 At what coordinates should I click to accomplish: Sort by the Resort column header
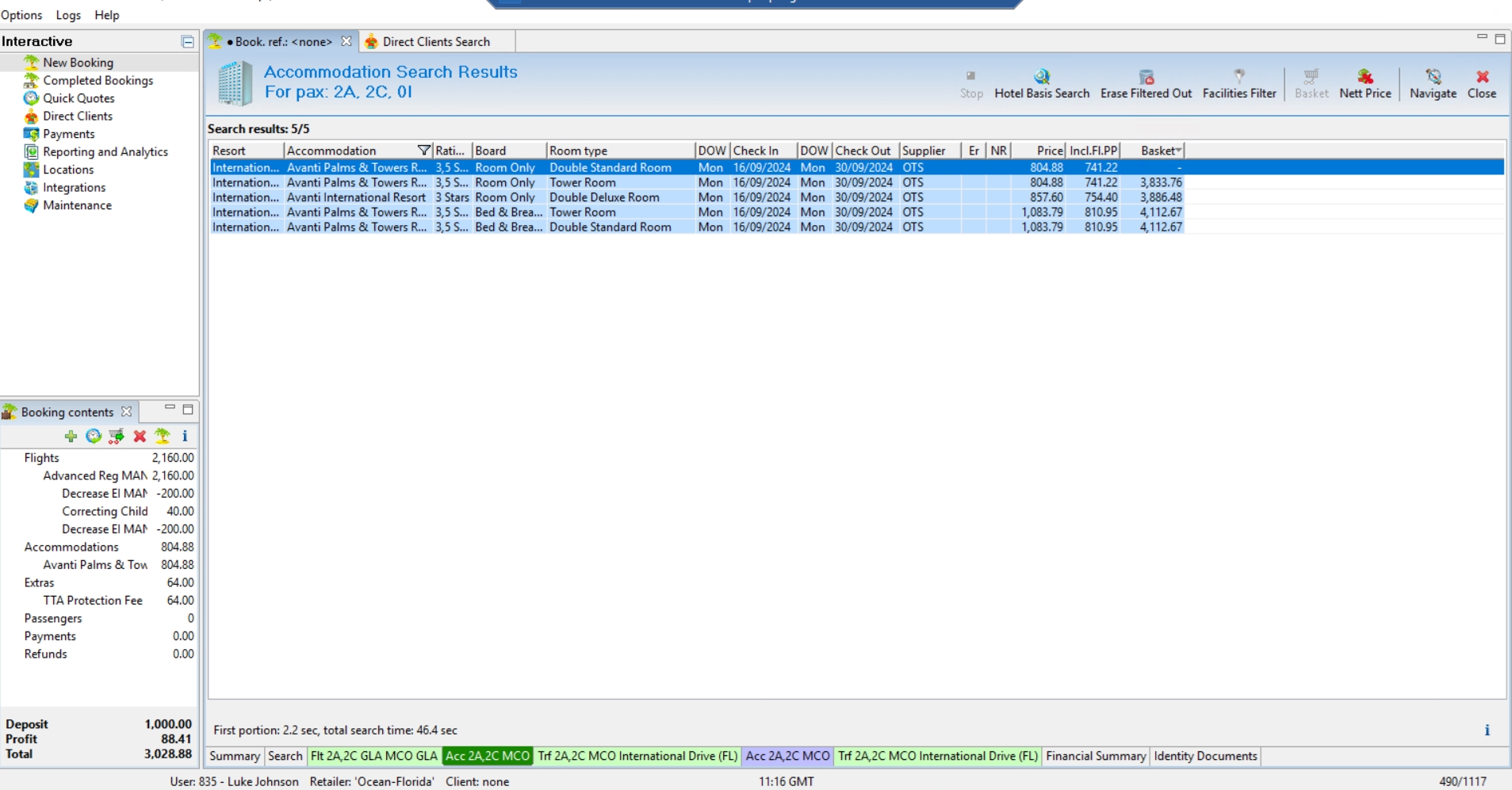point(247,151)
